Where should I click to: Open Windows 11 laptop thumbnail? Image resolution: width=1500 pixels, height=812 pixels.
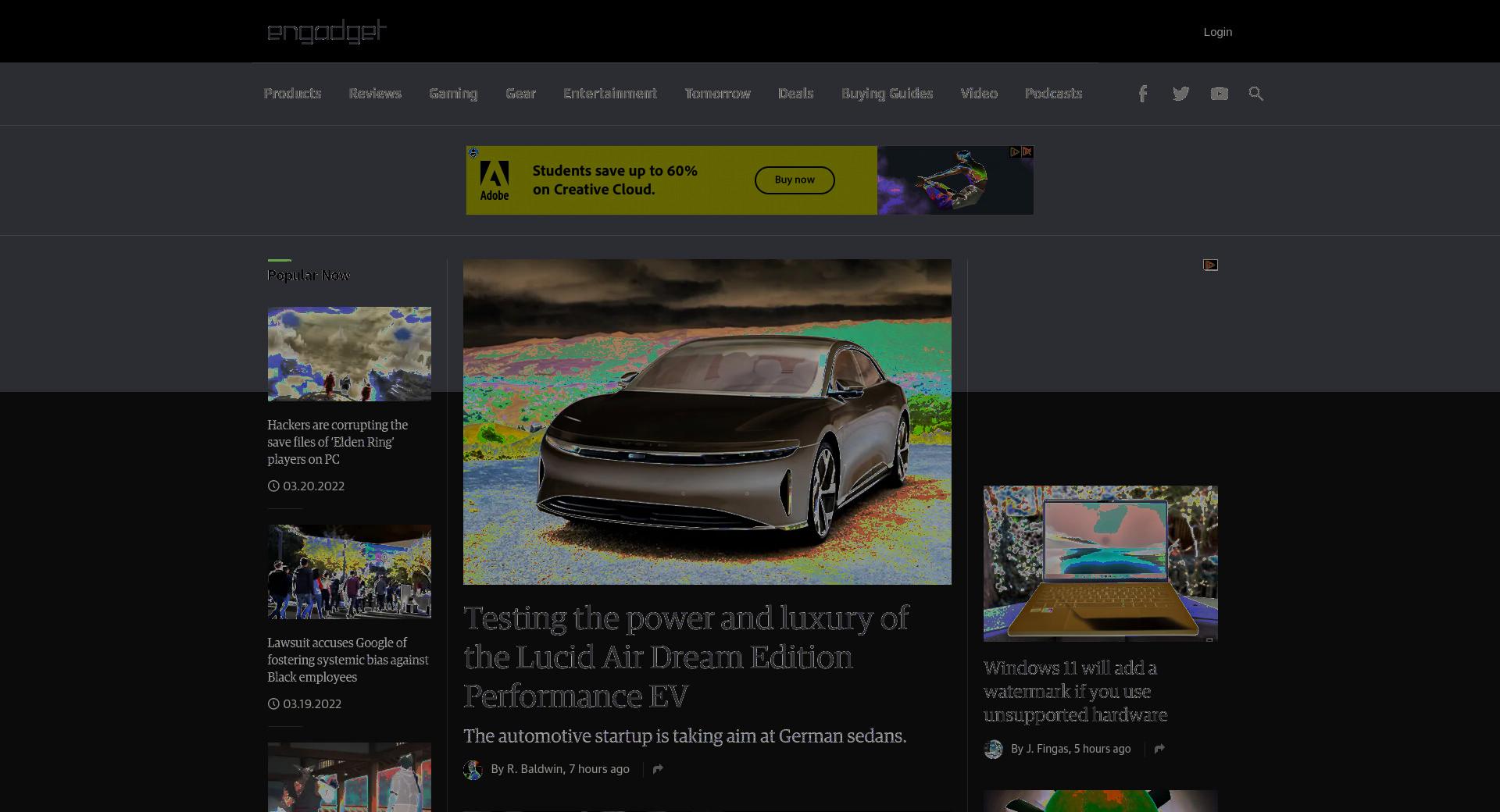point(1100,564)
